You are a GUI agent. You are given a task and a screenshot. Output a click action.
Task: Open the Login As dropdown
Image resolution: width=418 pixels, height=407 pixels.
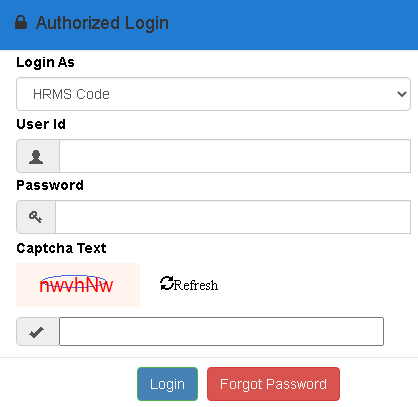[x=213, y=94]
